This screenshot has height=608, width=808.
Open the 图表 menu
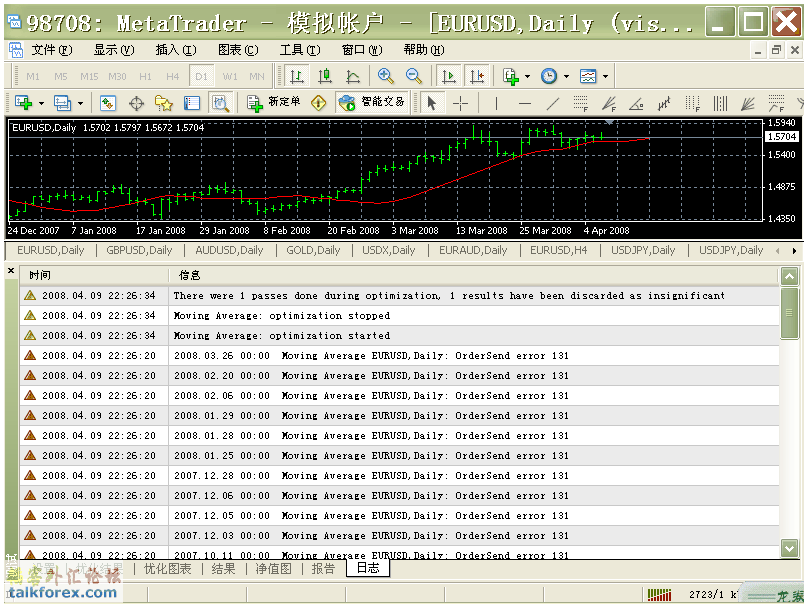(x=238, y=50)
